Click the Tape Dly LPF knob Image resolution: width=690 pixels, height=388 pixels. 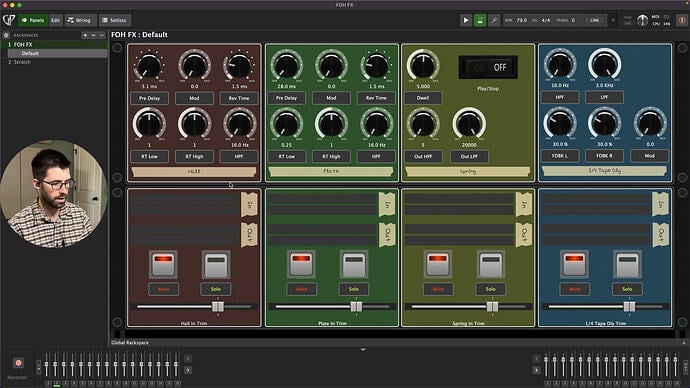tap(605, 66)
